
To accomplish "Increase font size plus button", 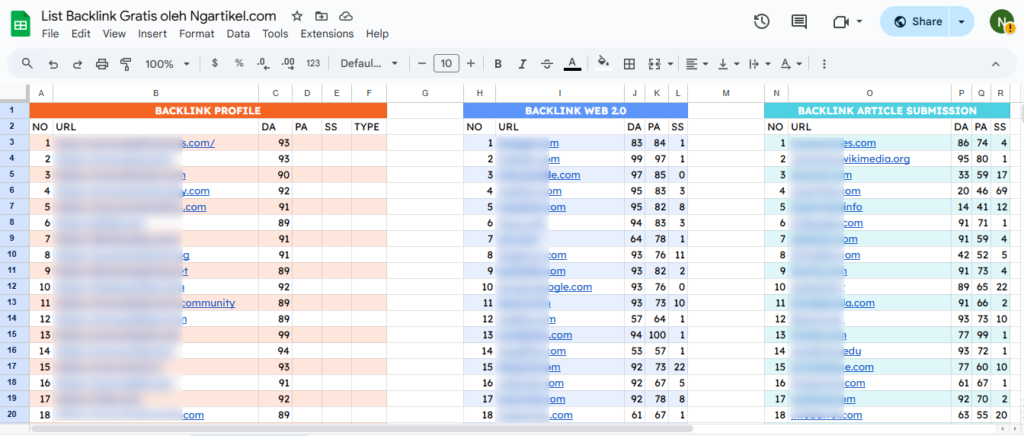I will pyautogui.click(x=471, y=63).
